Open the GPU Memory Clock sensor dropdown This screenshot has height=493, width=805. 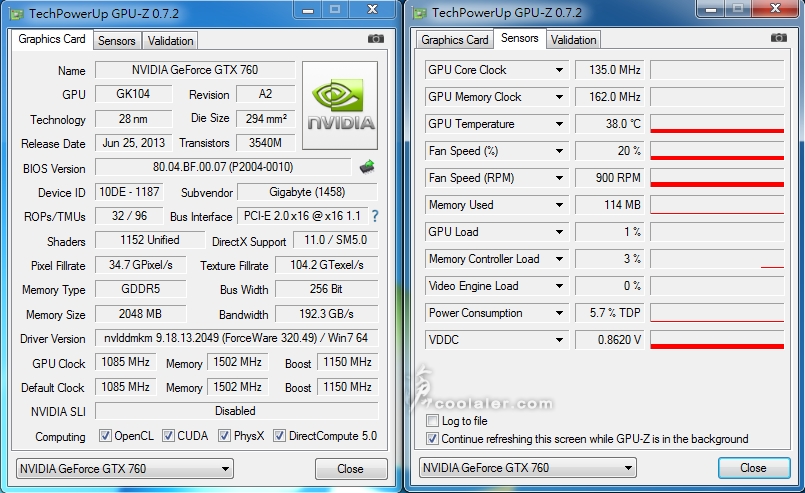click(x=559, y=97)
